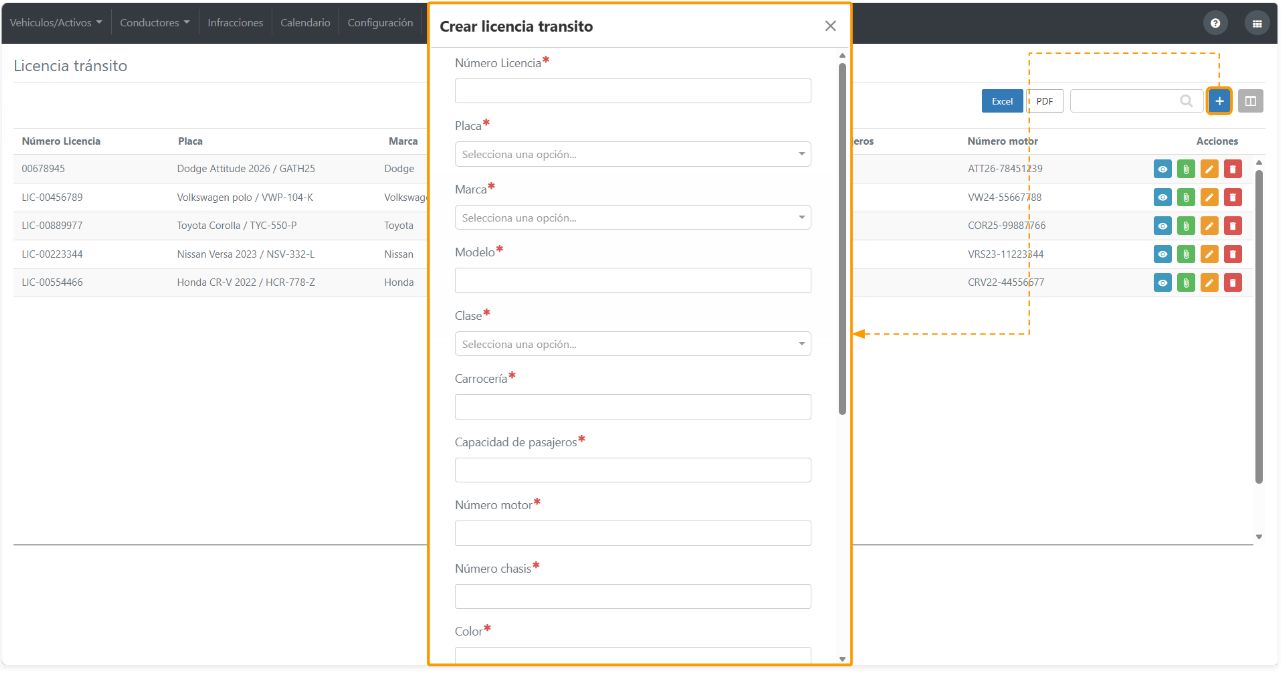View the CRV22-44556677 row with eye icon
1288x674 pixels.
pos(1163,283)
